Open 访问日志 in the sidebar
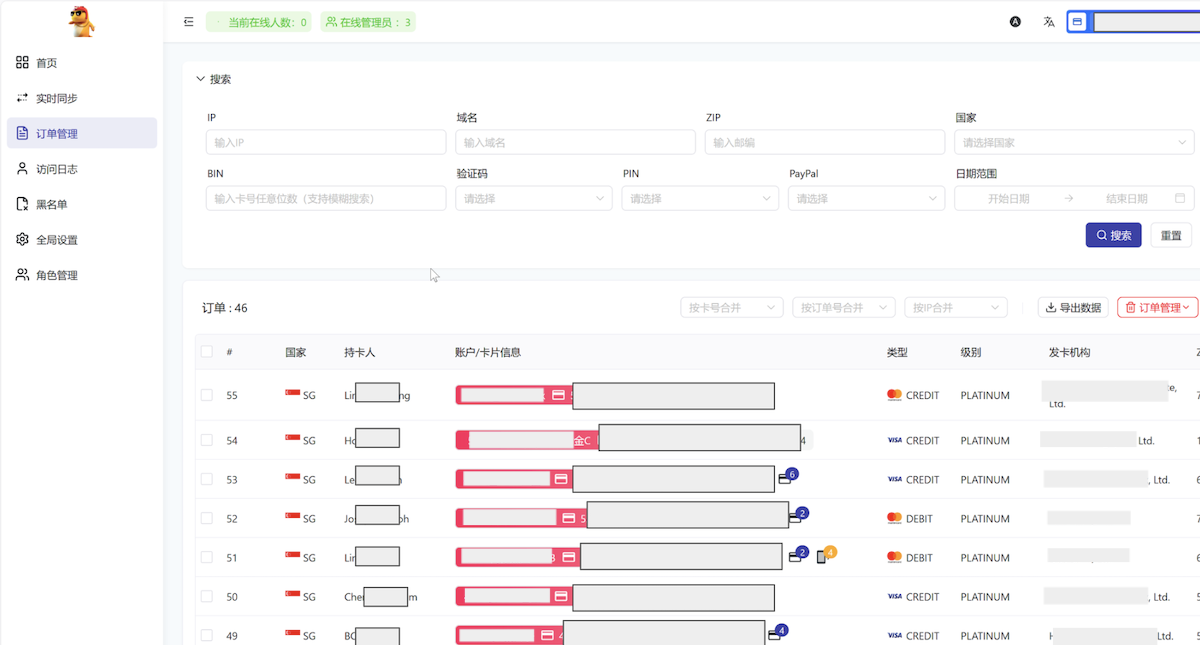Screen dimensions: 1200x645 click(82, 169)
